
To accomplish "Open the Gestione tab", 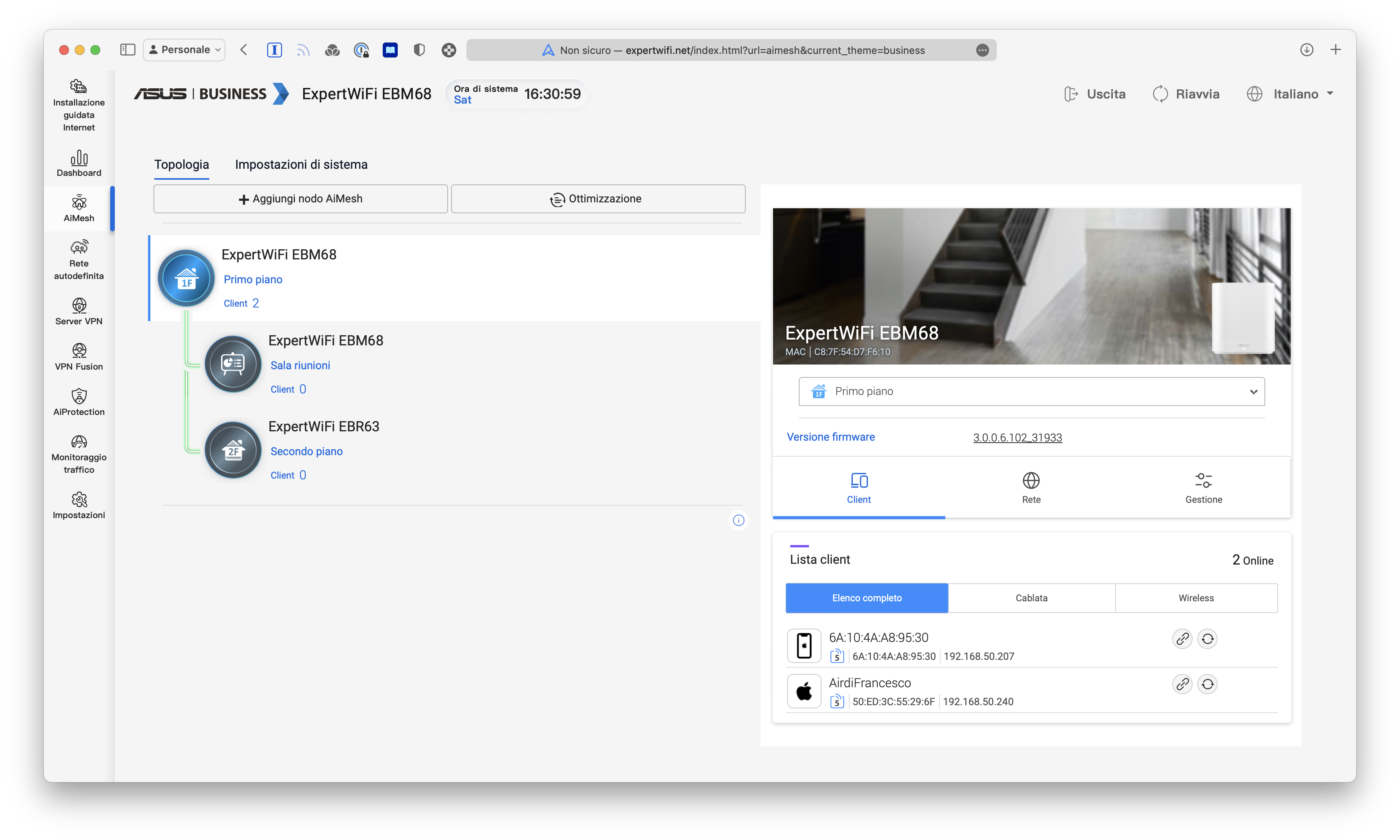I will [x=1203, y=488].
